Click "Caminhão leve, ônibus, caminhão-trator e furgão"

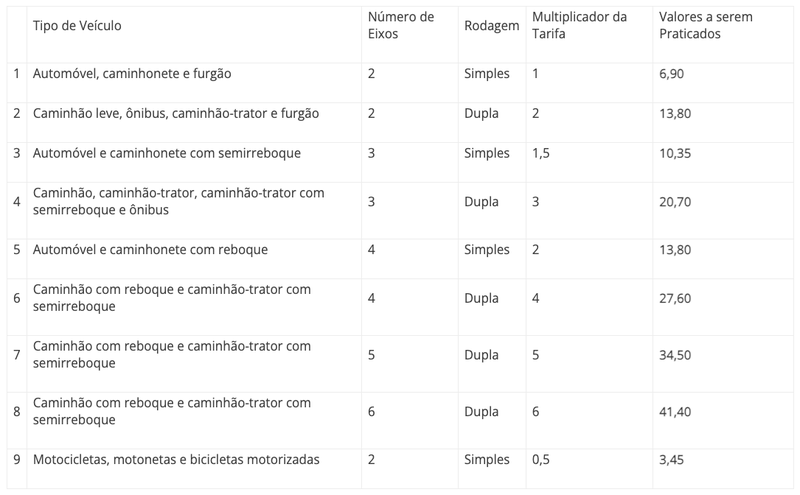(x=176, y=114)
